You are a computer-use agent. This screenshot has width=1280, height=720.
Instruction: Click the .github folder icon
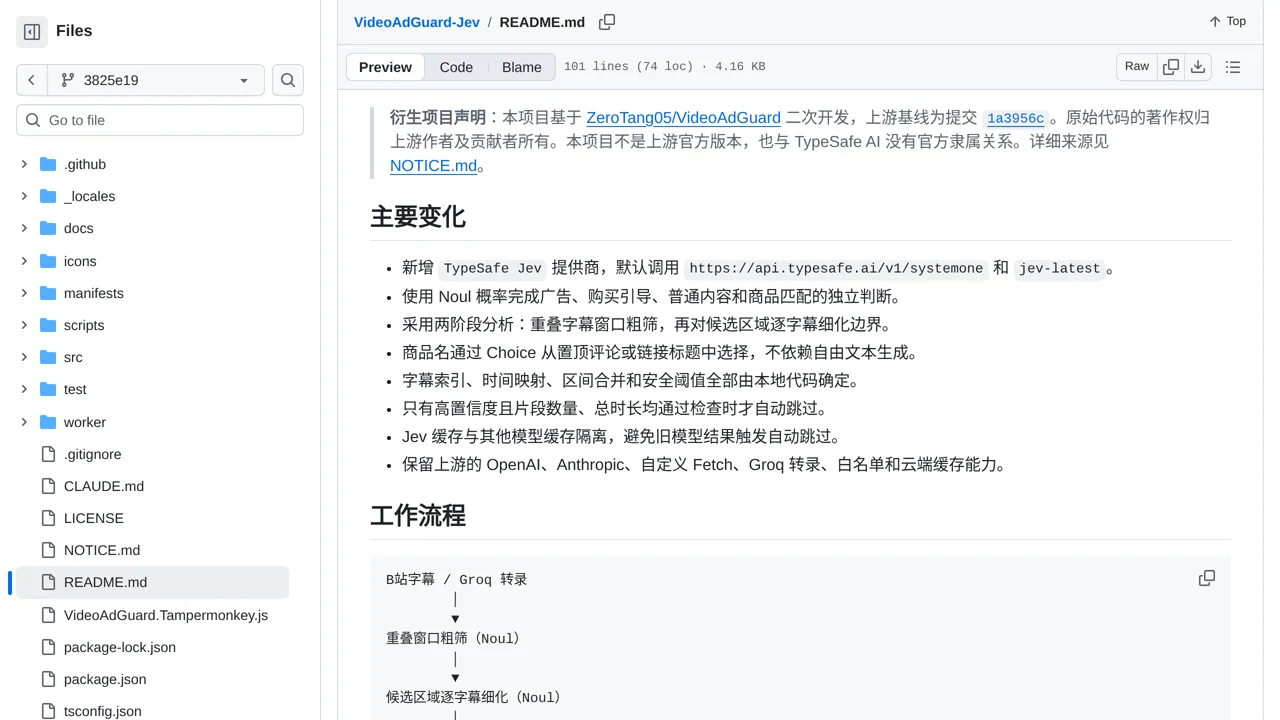click(48, 164)
